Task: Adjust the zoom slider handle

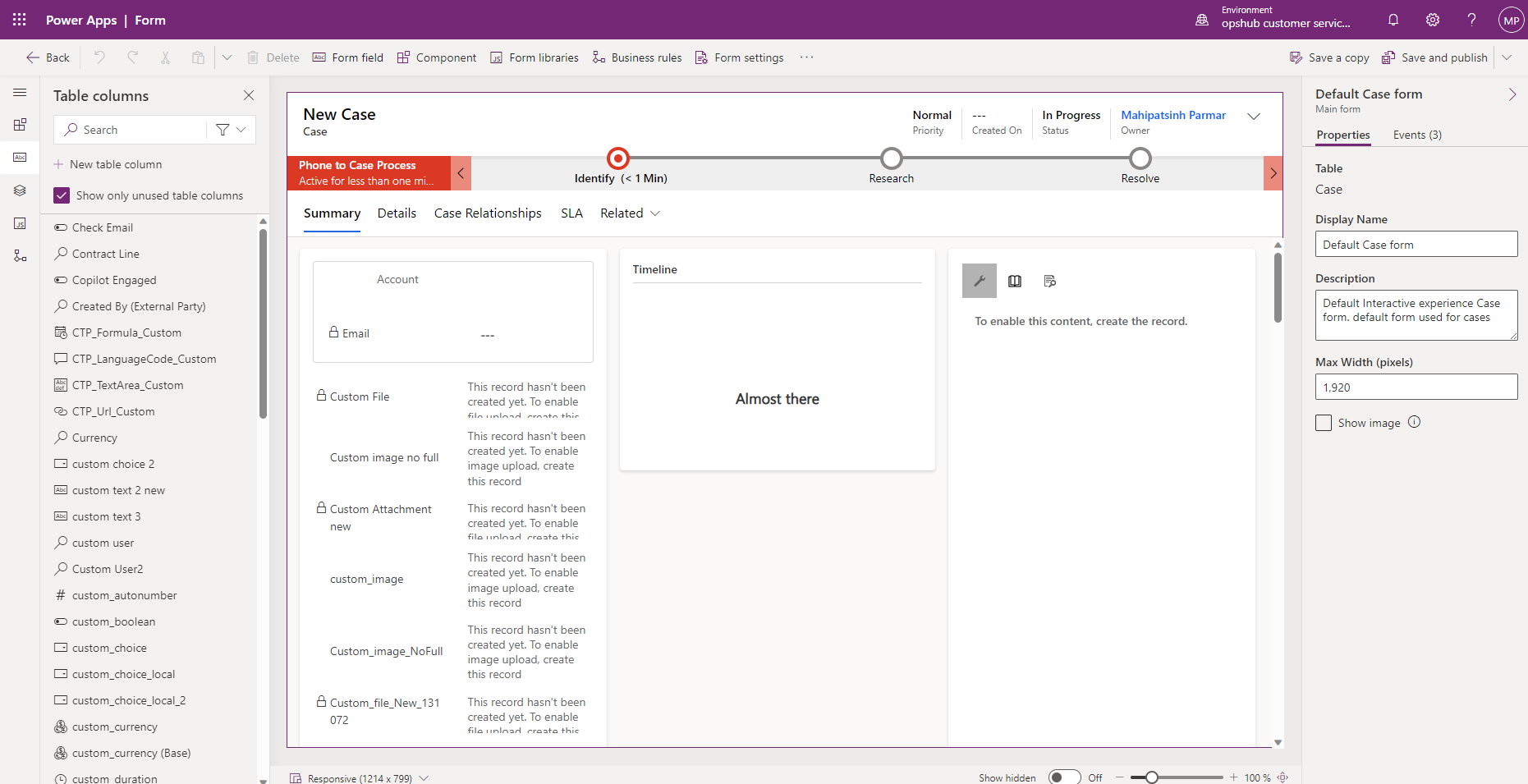Action: point(1152,777)
